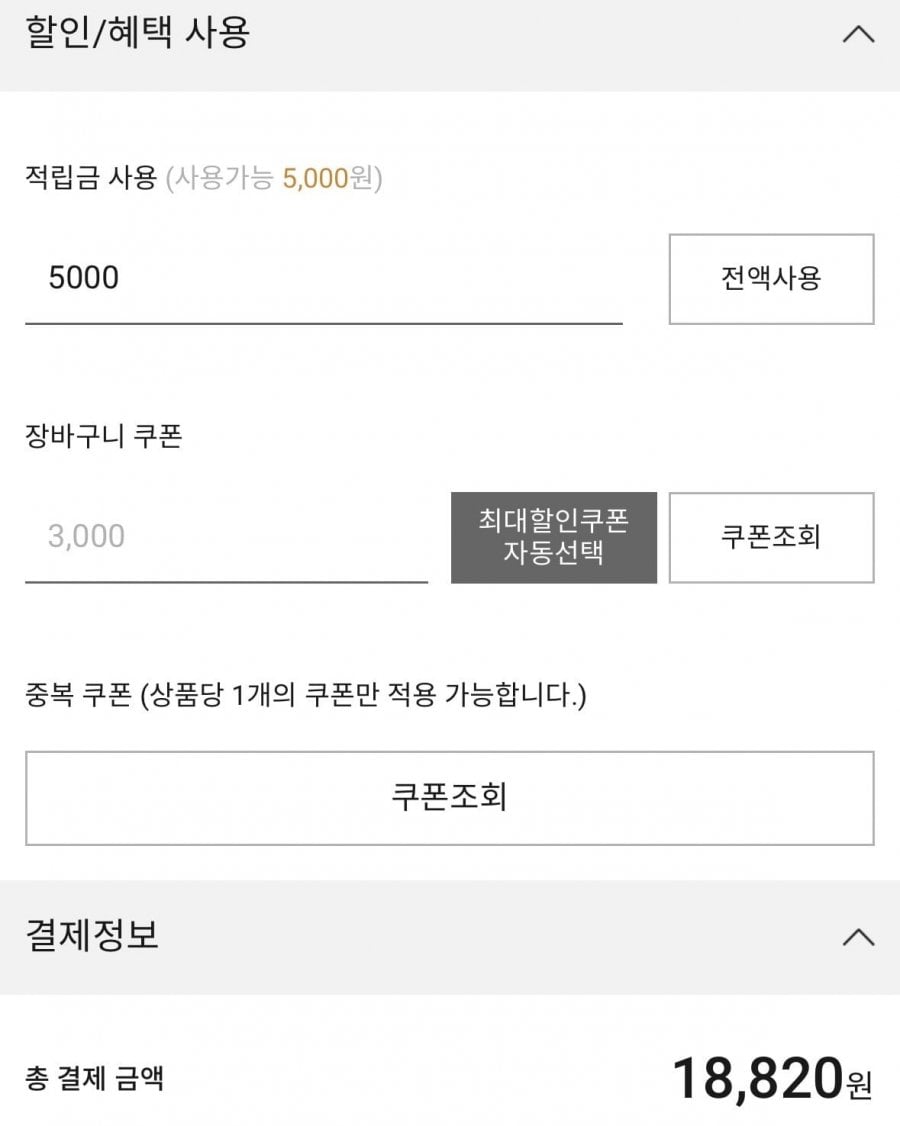Apply 최대할인쿠폰 자동선택
Viewport: 900px width, 1126px height.
pyautogui.click(x=553, y=537)
